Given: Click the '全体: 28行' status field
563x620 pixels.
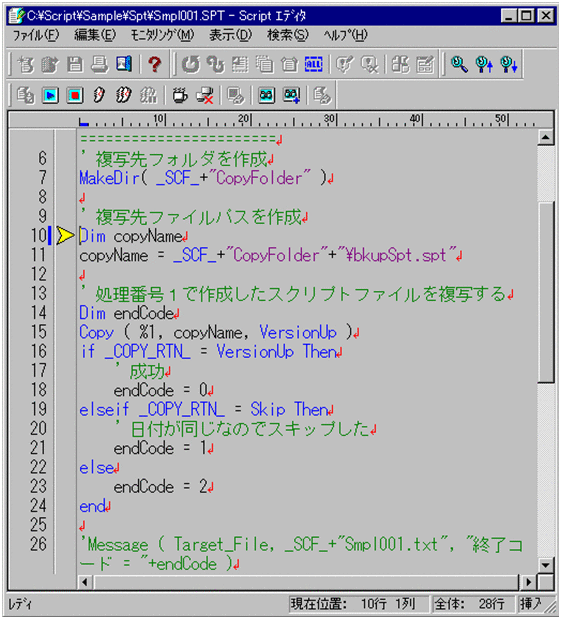Looking at the screenshot, I should (x=473, y=604).
